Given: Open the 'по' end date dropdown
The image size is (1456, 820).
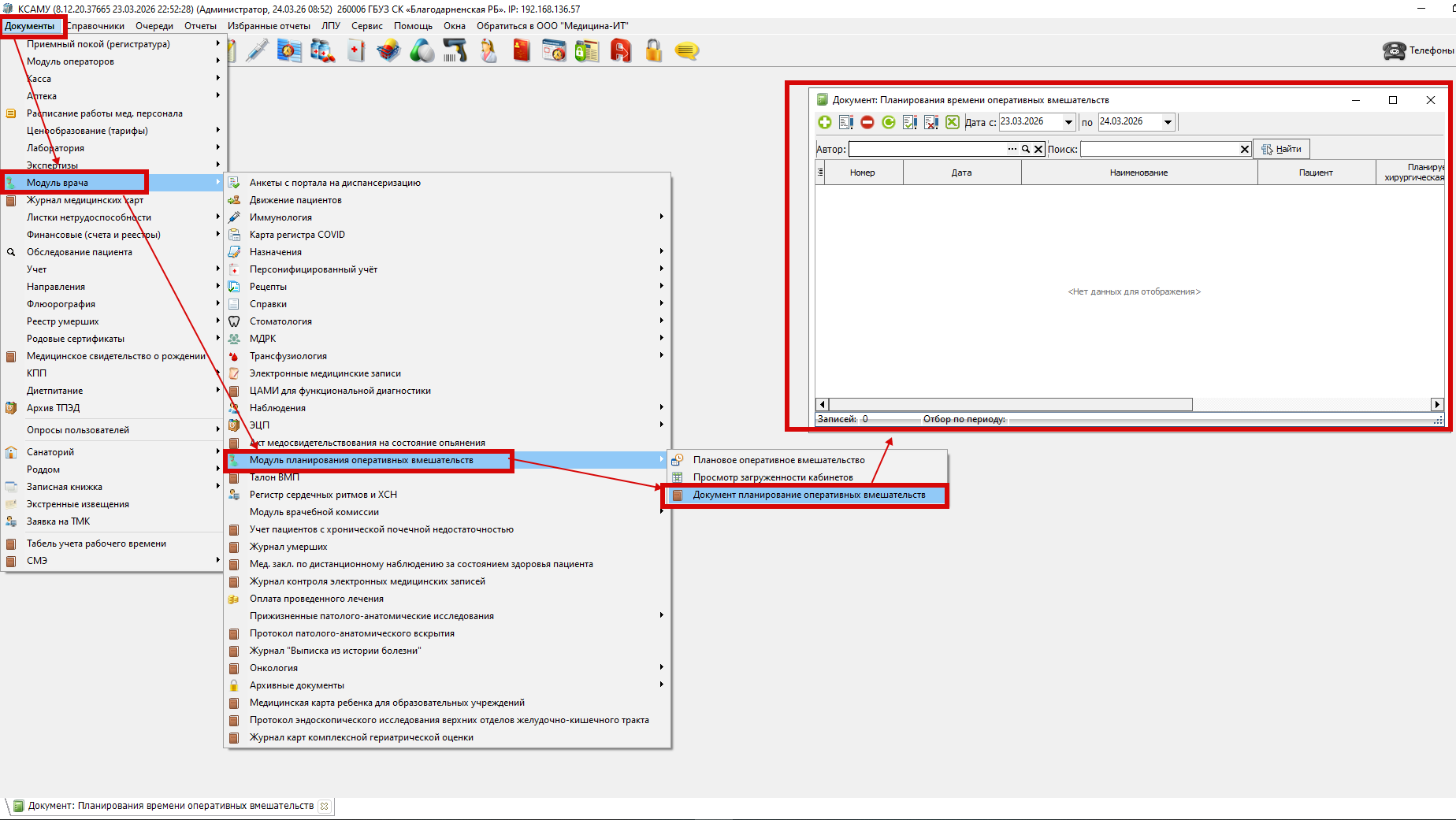Looking at the screenshot, I should [x=1168, y=122].
